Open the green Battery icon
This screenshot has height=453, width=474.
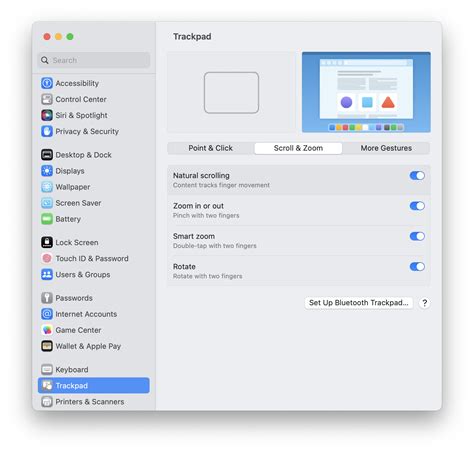pos(47,219)
